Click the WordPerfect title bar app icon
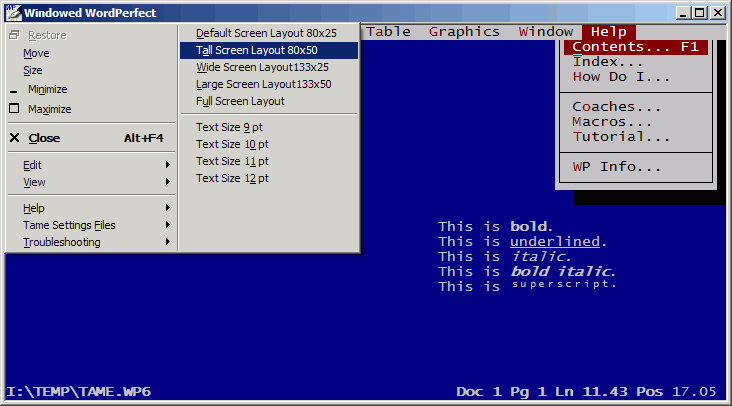The height and width of the screenshot is (406, 732). (13, 13)
